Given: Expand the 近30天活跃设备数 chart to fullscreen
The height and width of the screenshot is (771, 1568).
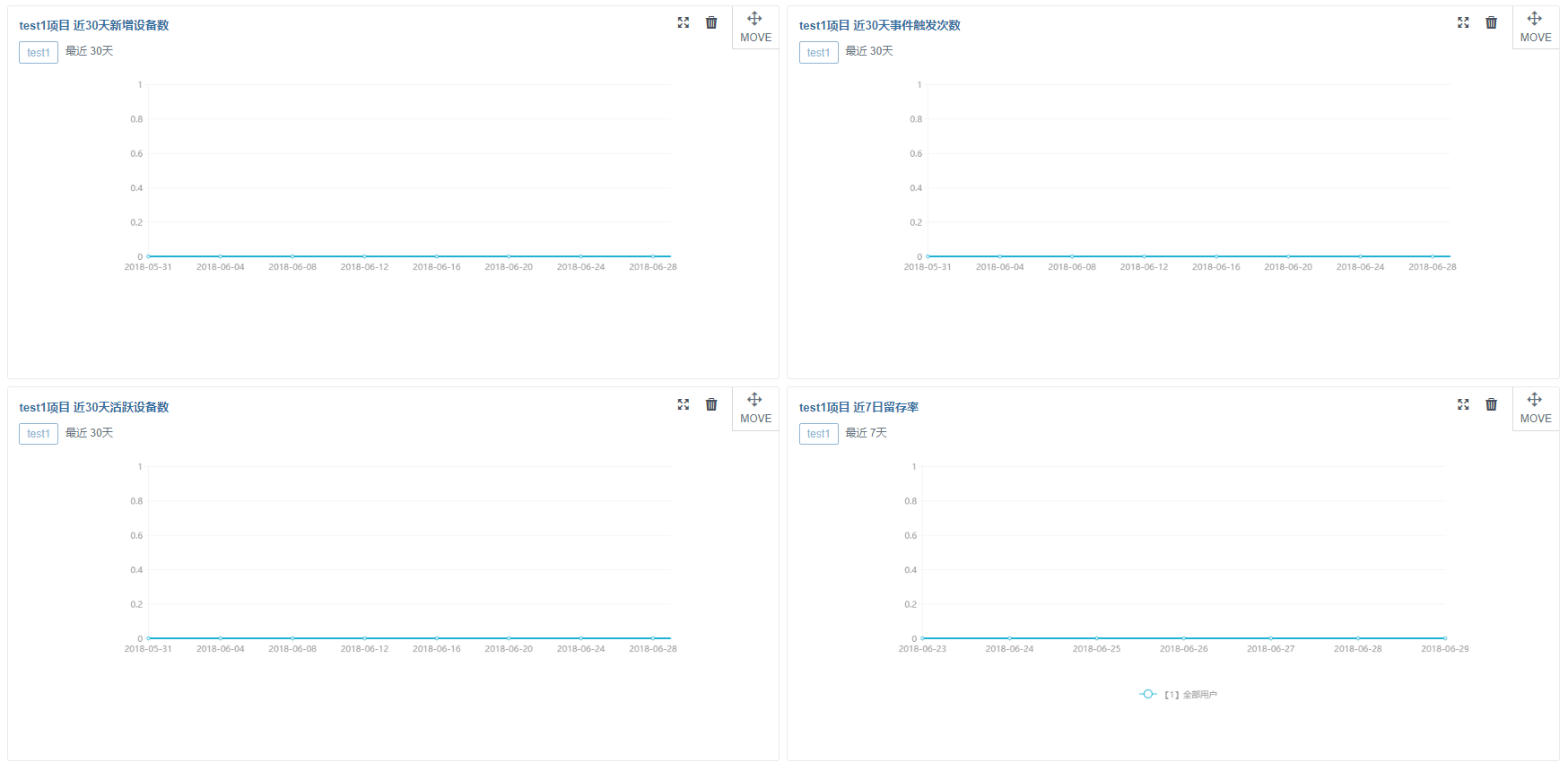Looking at the screenshot, I should [684, 404].
